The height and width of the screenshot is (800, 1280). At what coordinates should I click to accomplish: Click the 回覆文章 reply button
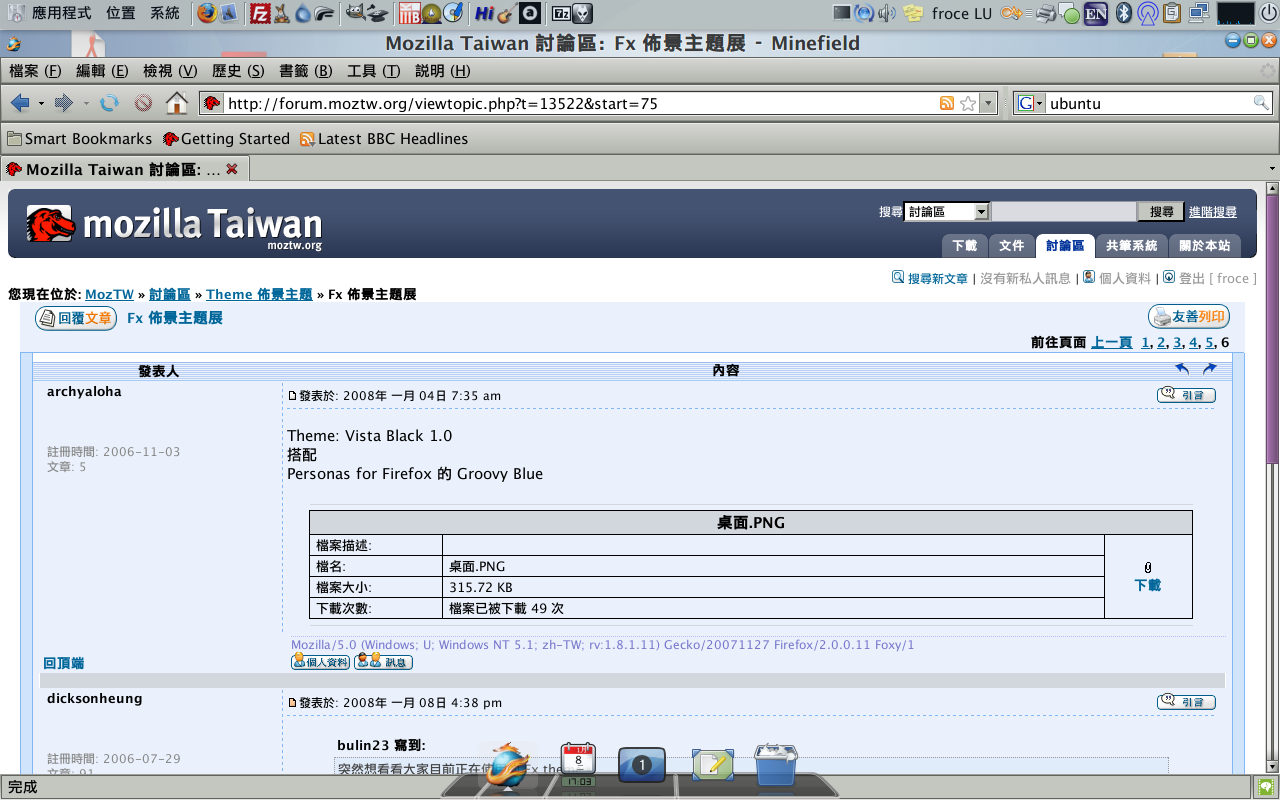[x=76, y=318]
